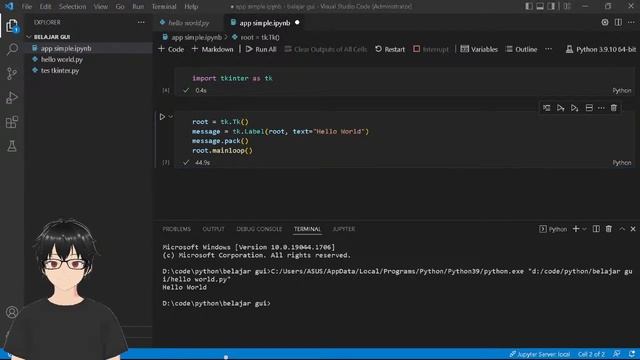Close the terminal panel
The width and height of the screenshot is (640, 360).
coord(633,229)
